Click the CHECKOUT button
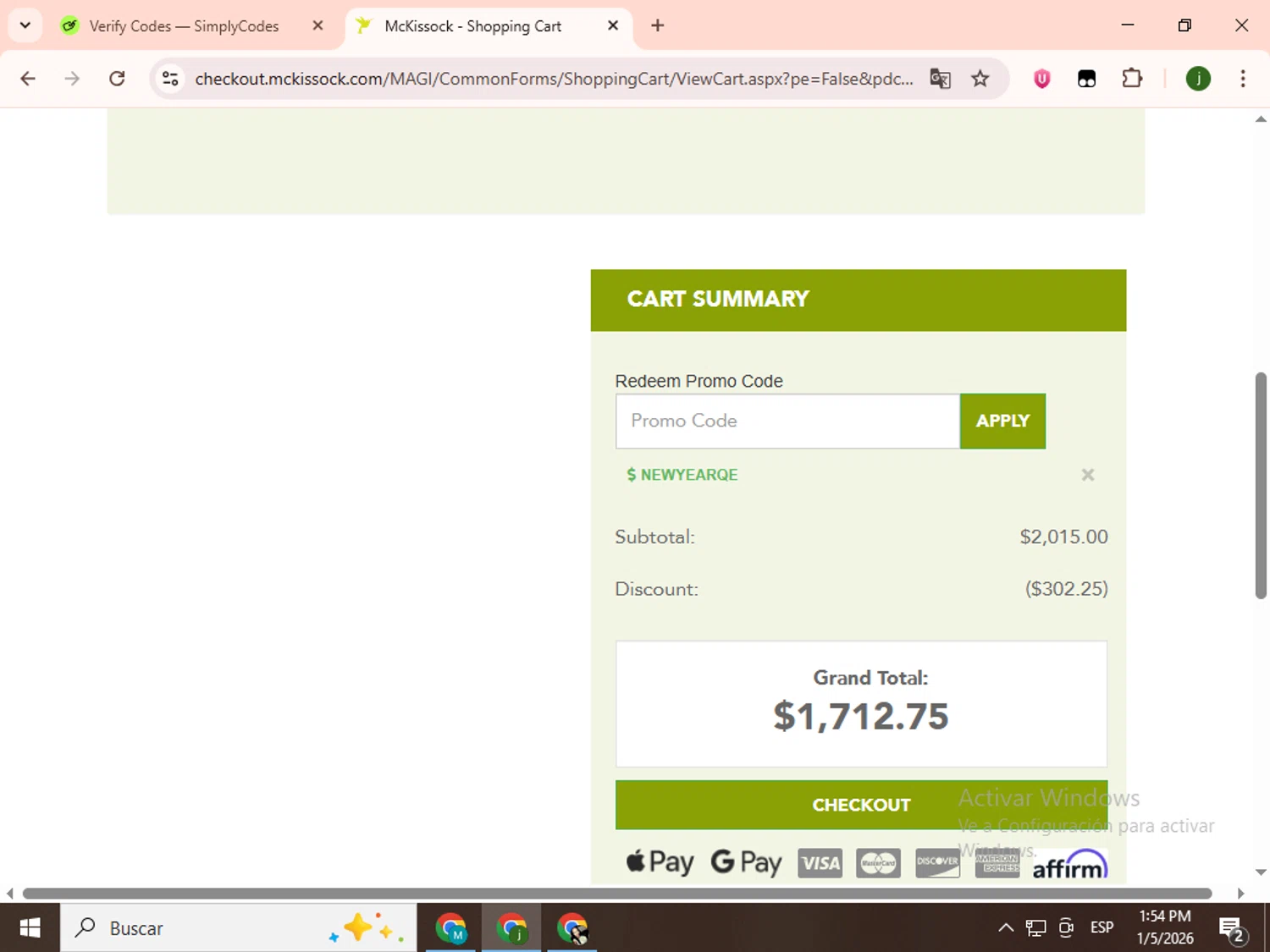The image size is (1270, 952). 861,805
